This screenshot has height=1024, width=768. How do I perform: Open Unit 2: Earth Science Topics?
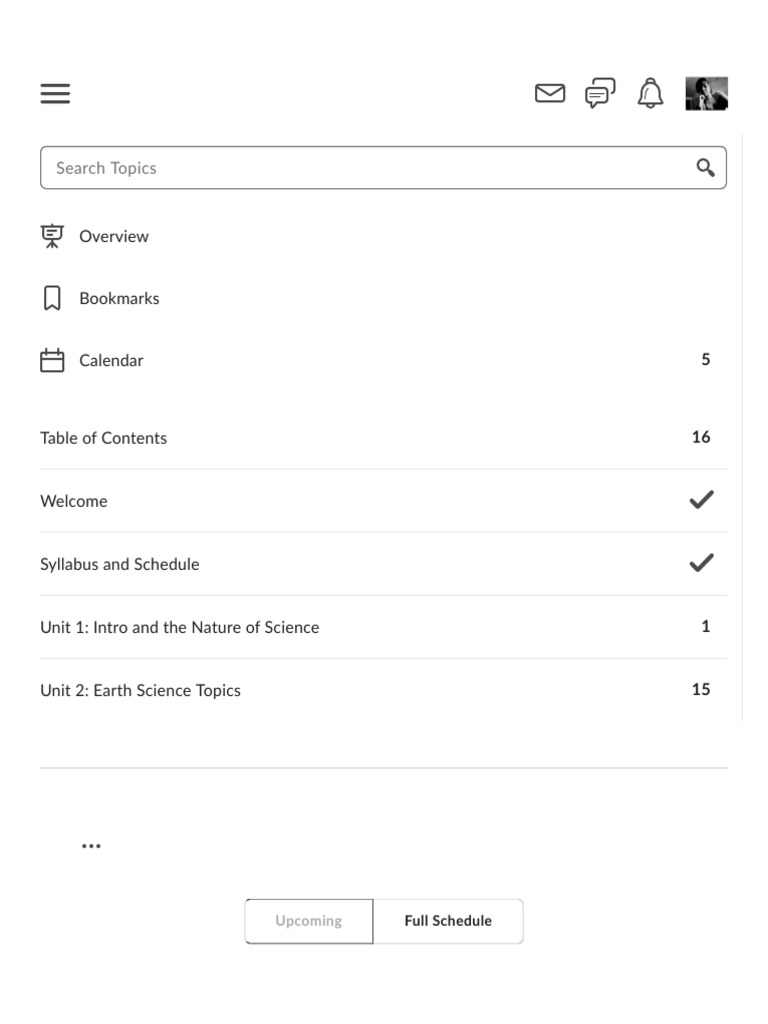(x=383, y=690)
